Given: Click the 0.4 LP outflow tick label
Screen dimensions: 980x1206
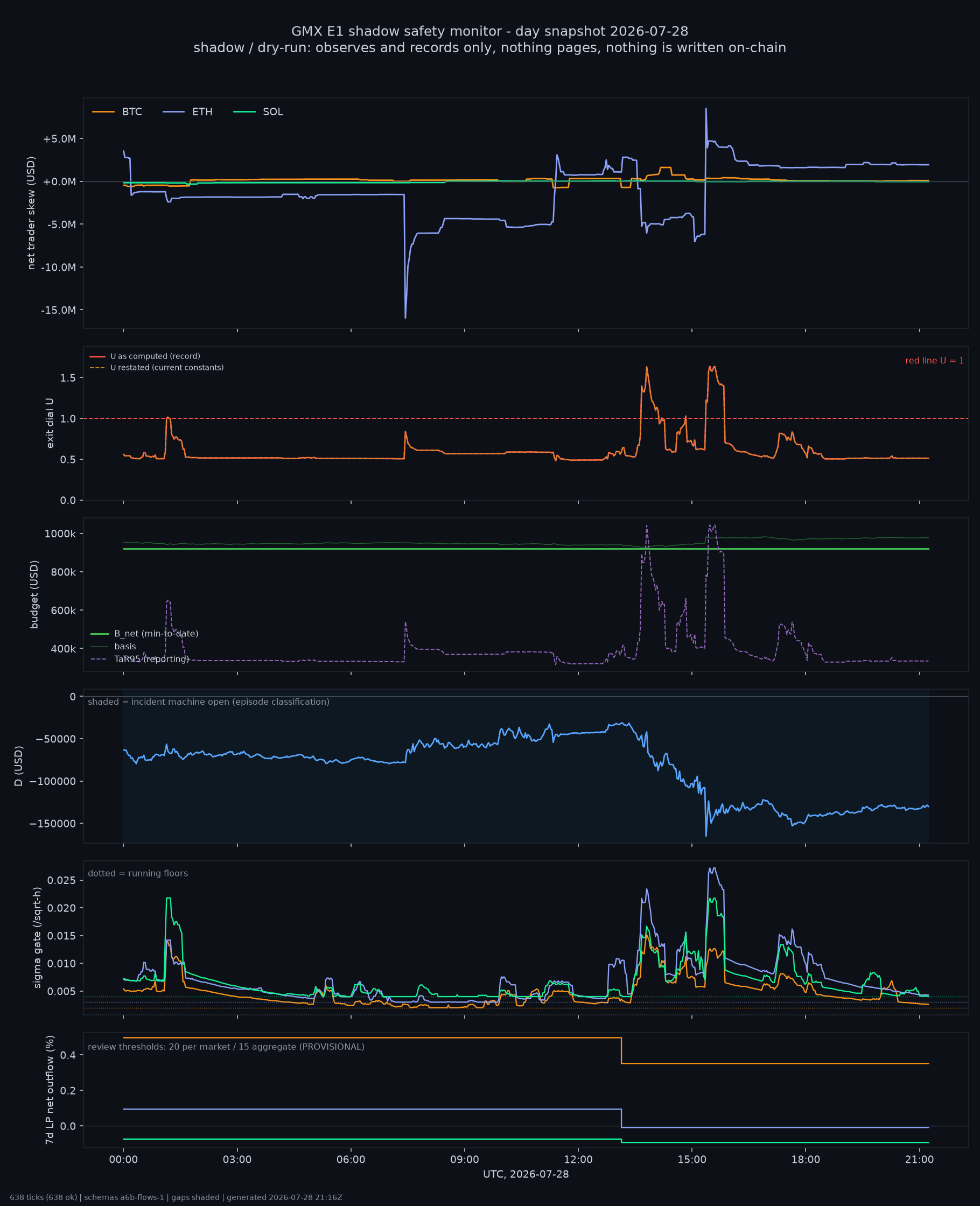Looking at the screenshot, I should [68, 1055].
